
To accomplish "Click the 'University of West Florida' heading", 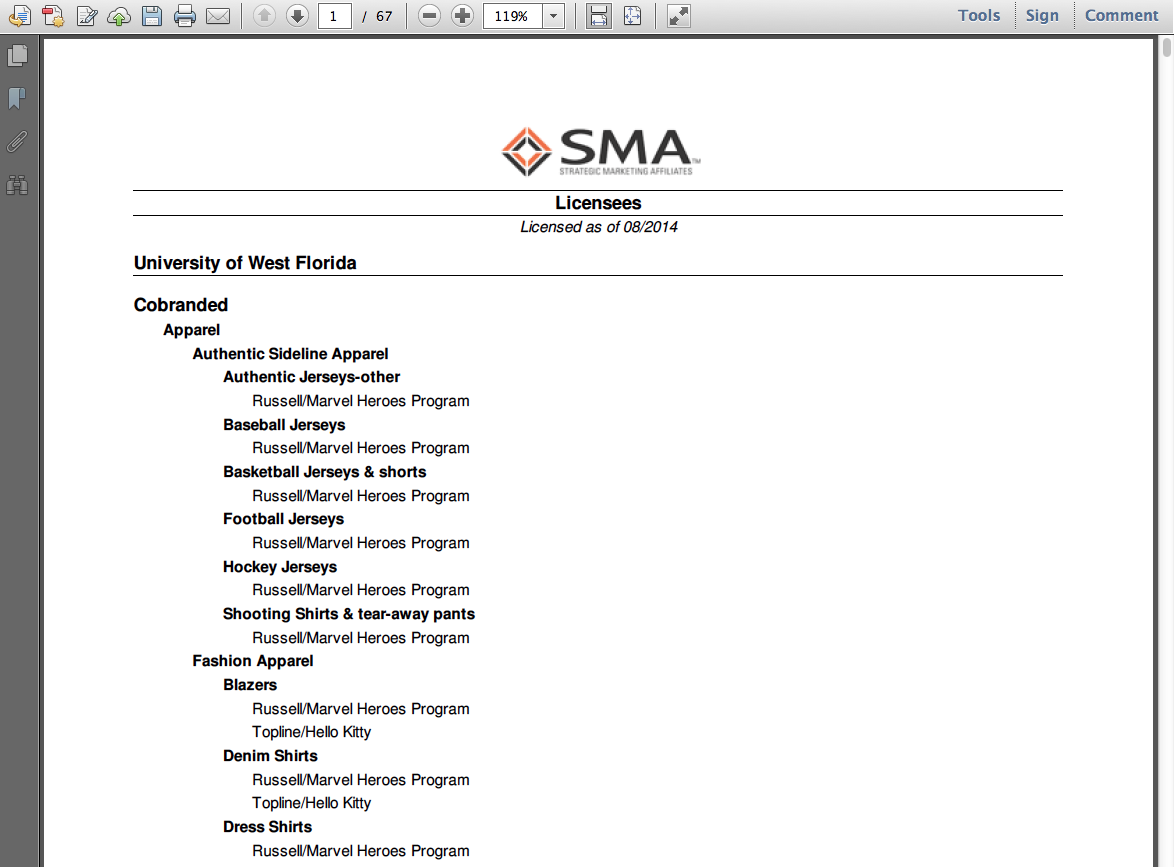I will coord(245,263).
